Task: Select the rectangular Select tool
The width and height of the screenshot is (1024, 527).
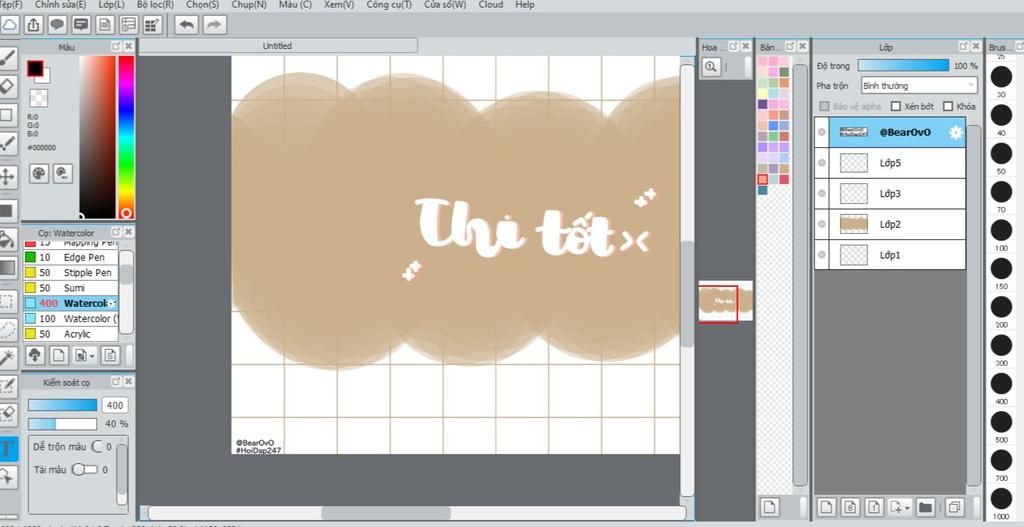Action: 7,302
